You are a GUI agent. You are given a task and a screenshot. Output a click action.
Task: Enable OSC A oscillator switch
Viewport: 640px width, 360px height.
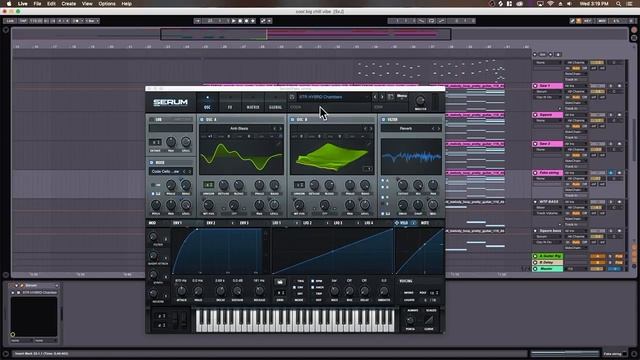point(202,120)
